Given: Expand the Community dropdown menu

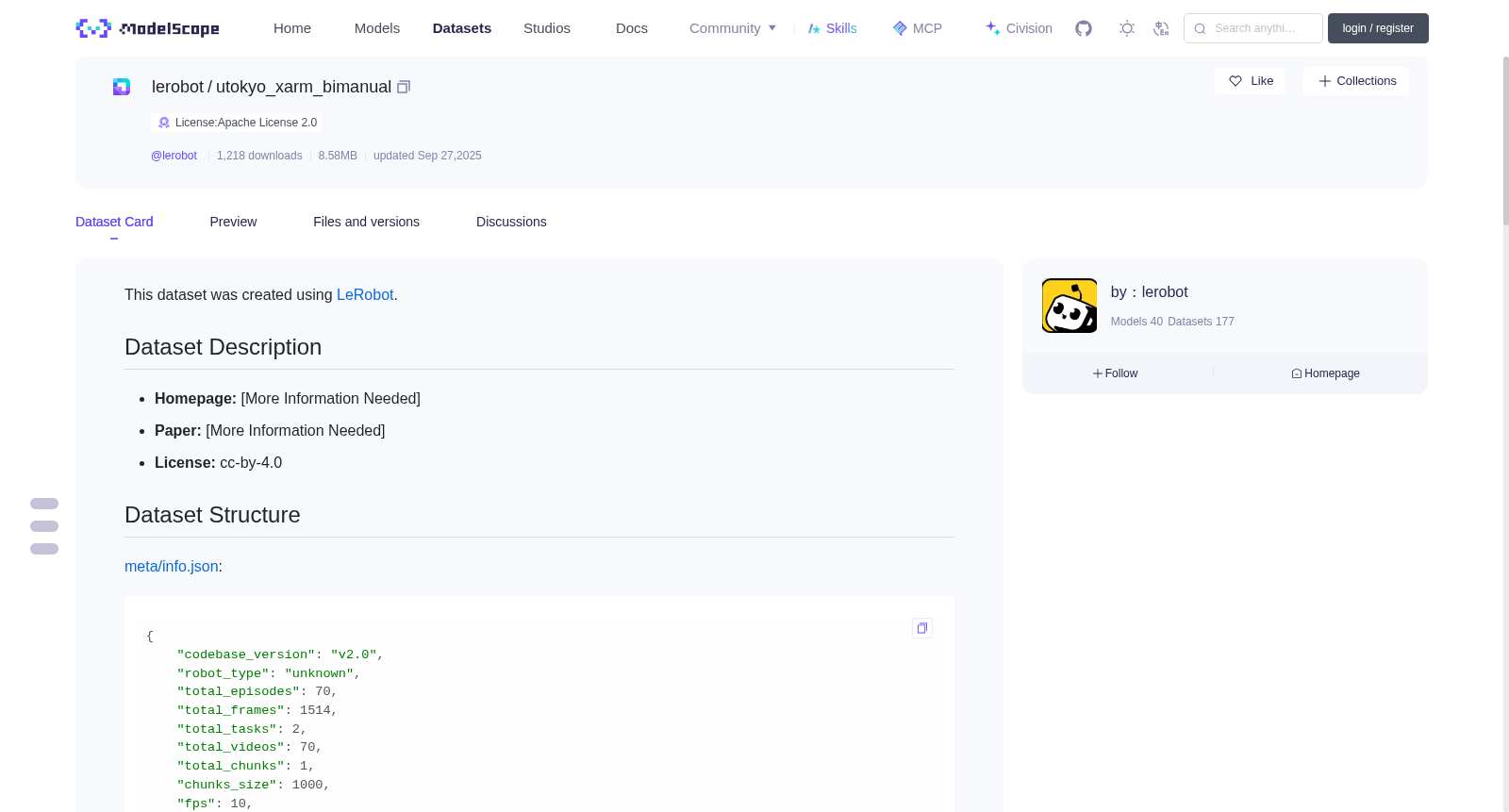Looking at the screenshot, I should coord(733,28).
